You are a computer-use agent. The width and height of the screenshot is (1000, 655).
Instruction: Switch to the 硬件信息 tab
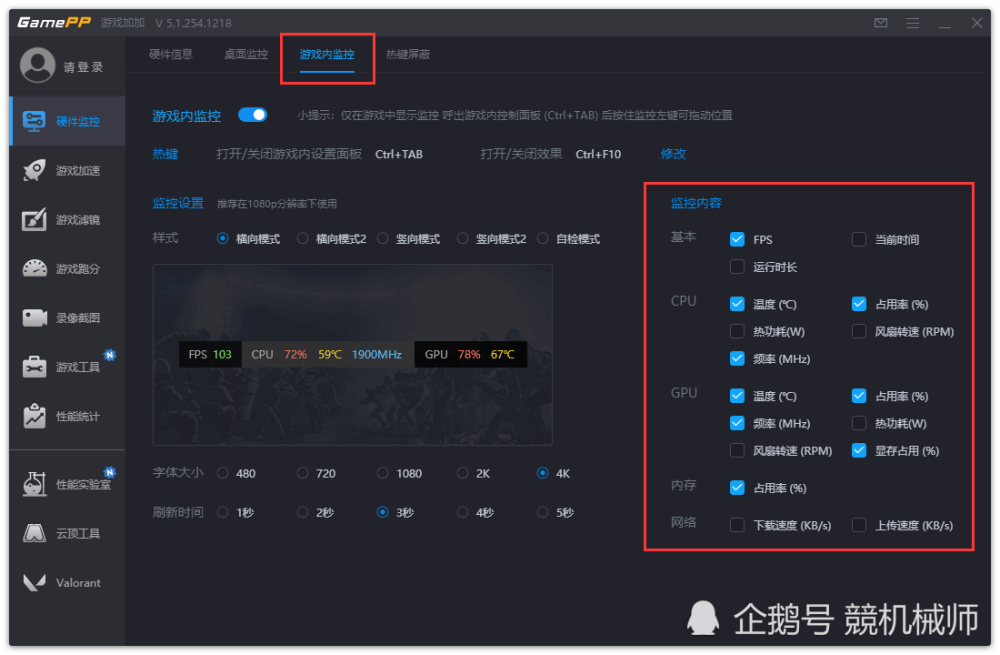[171, 54]
